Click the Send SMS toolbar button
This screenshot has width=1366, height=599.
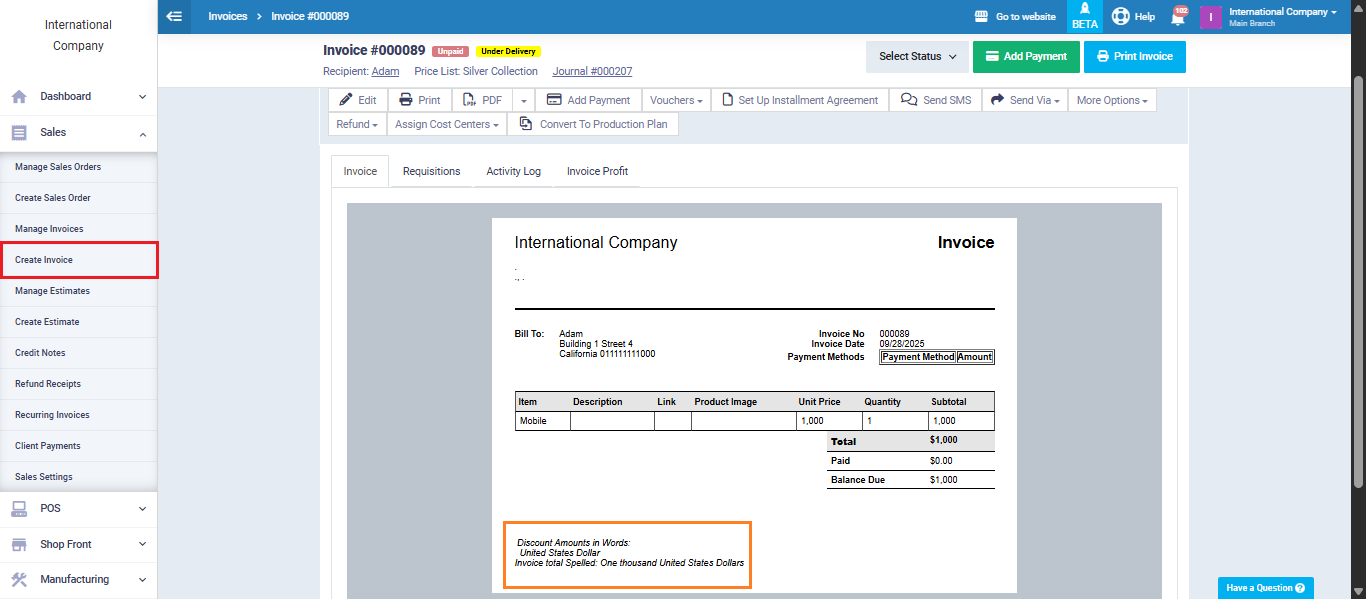tap(936, 100)
